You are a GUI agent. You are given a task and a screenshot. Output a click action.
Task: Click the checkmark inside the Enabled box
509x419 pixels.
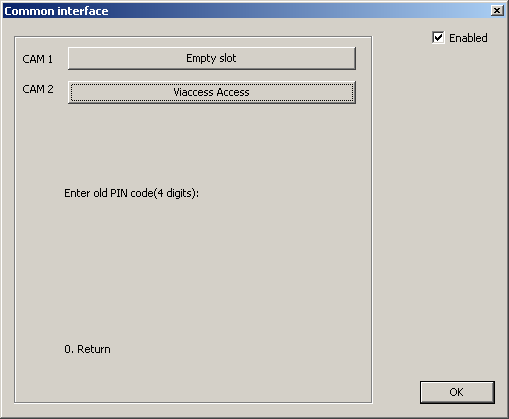point(438,37)
